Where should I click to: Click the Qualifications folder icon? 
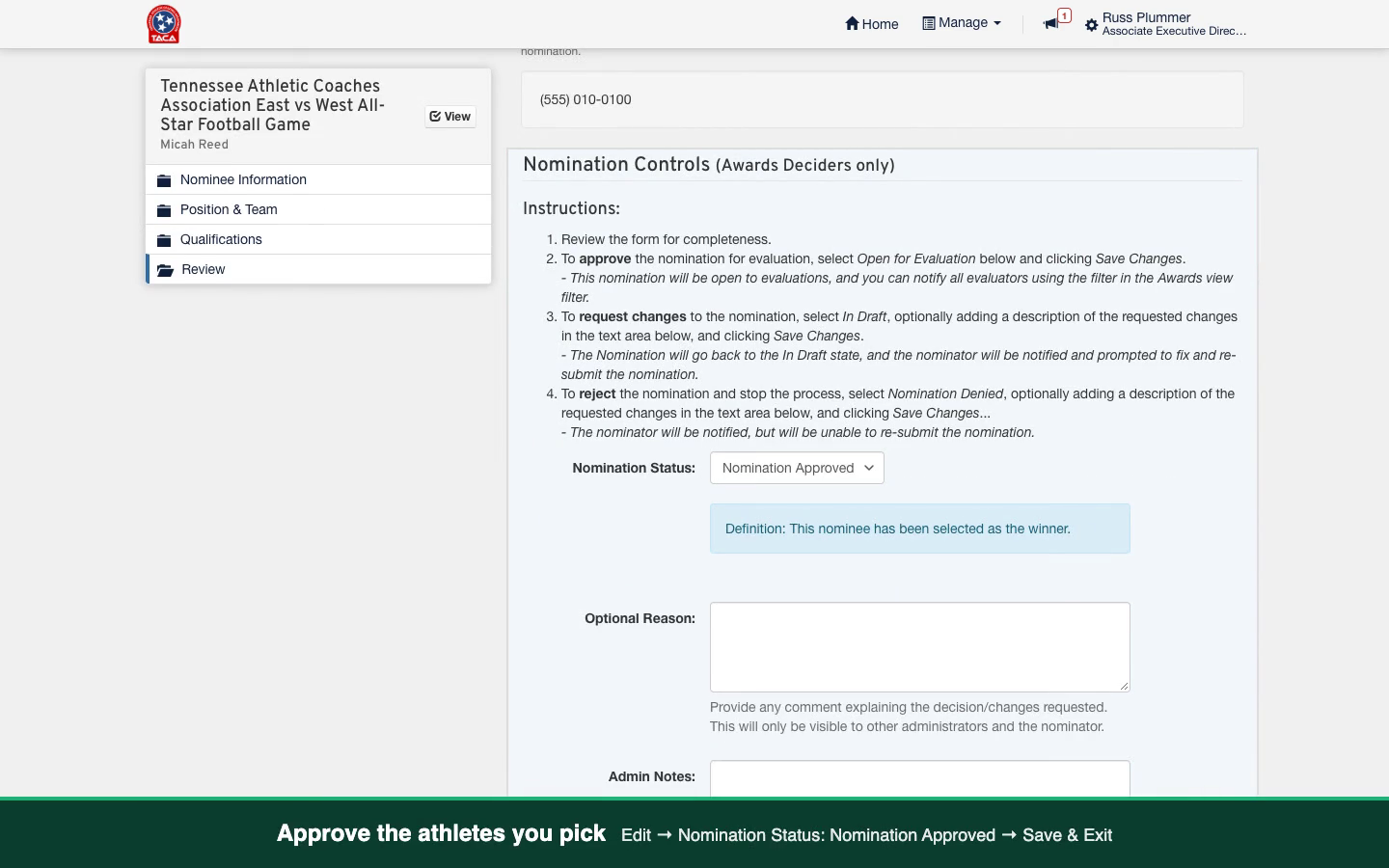(164, 240)
